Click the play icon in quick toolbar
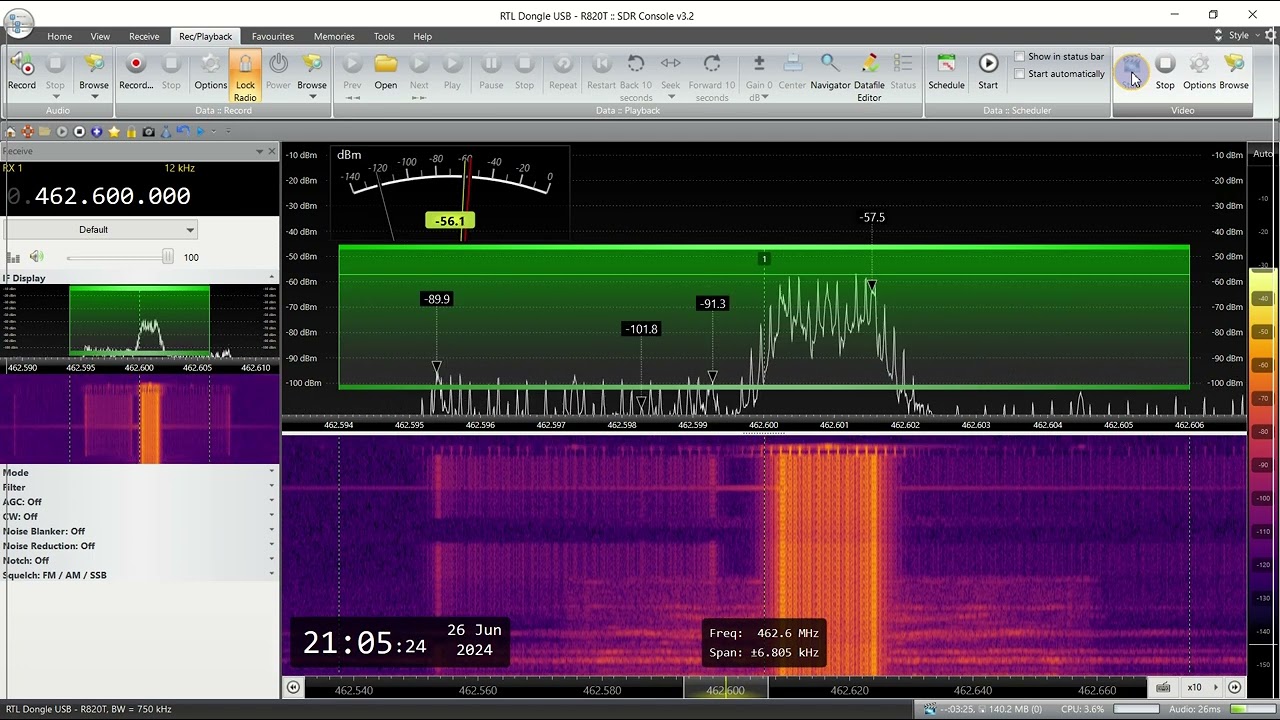Viewport: 1280px width, 720px height. (x=62, y=131)
